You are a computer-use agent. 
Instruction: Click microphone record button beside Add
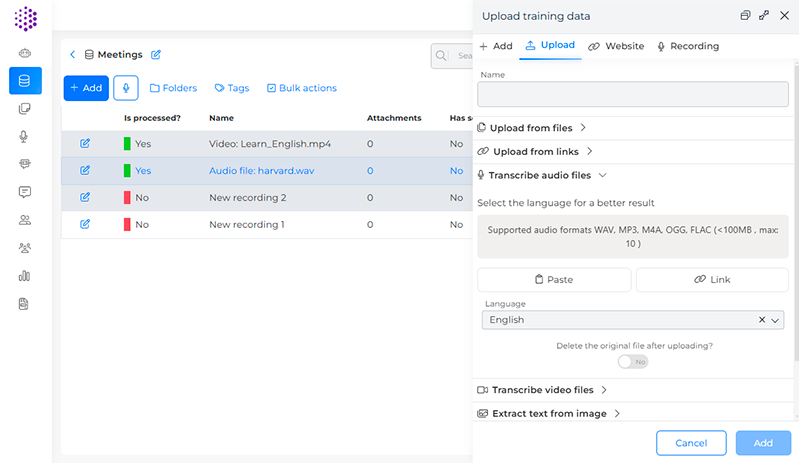tap(126, 88)
